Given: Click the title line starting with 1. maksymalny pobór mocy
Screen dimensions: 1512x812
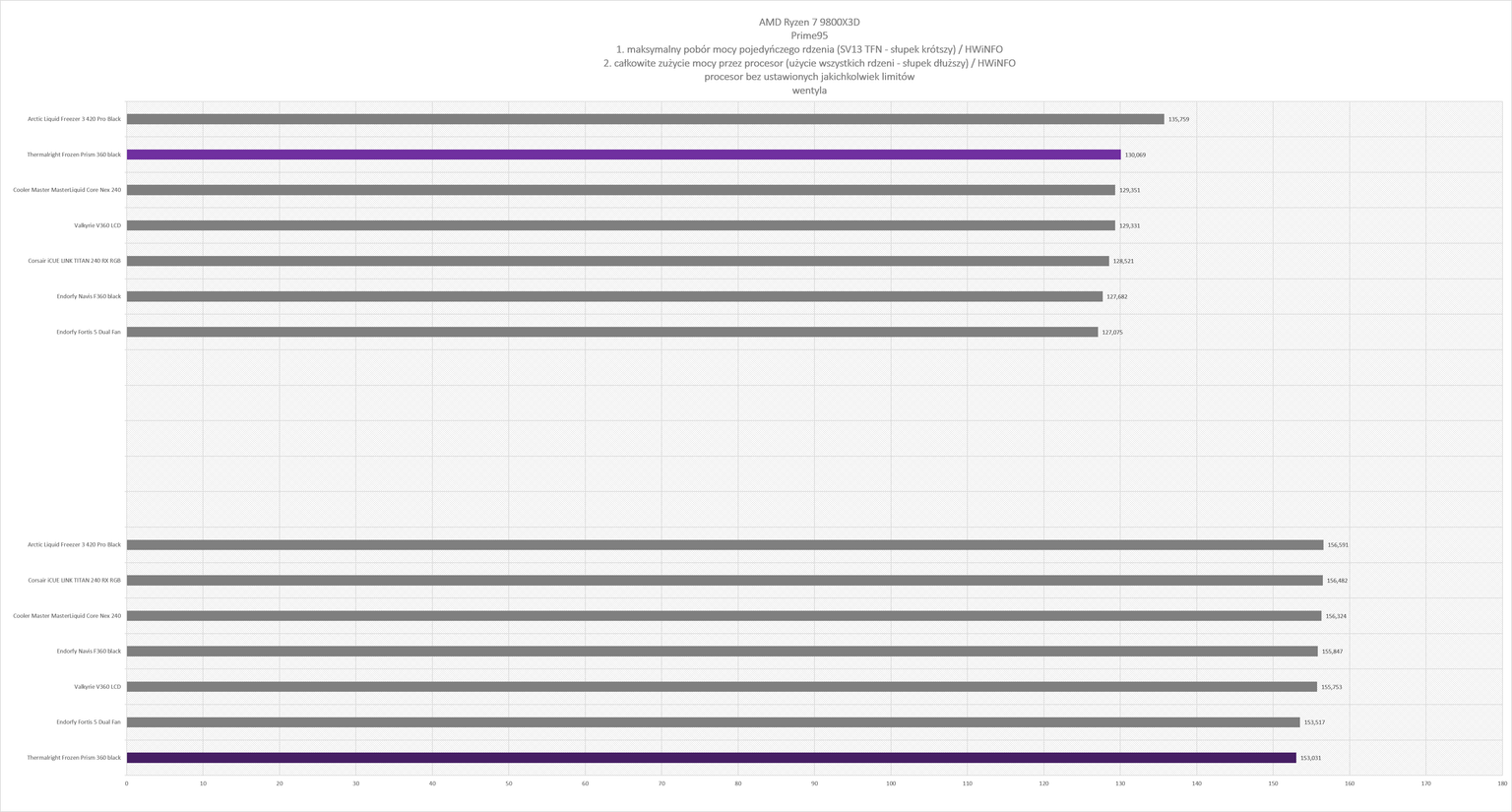Looking at the screenshot, I should click(x=809, y=49).
